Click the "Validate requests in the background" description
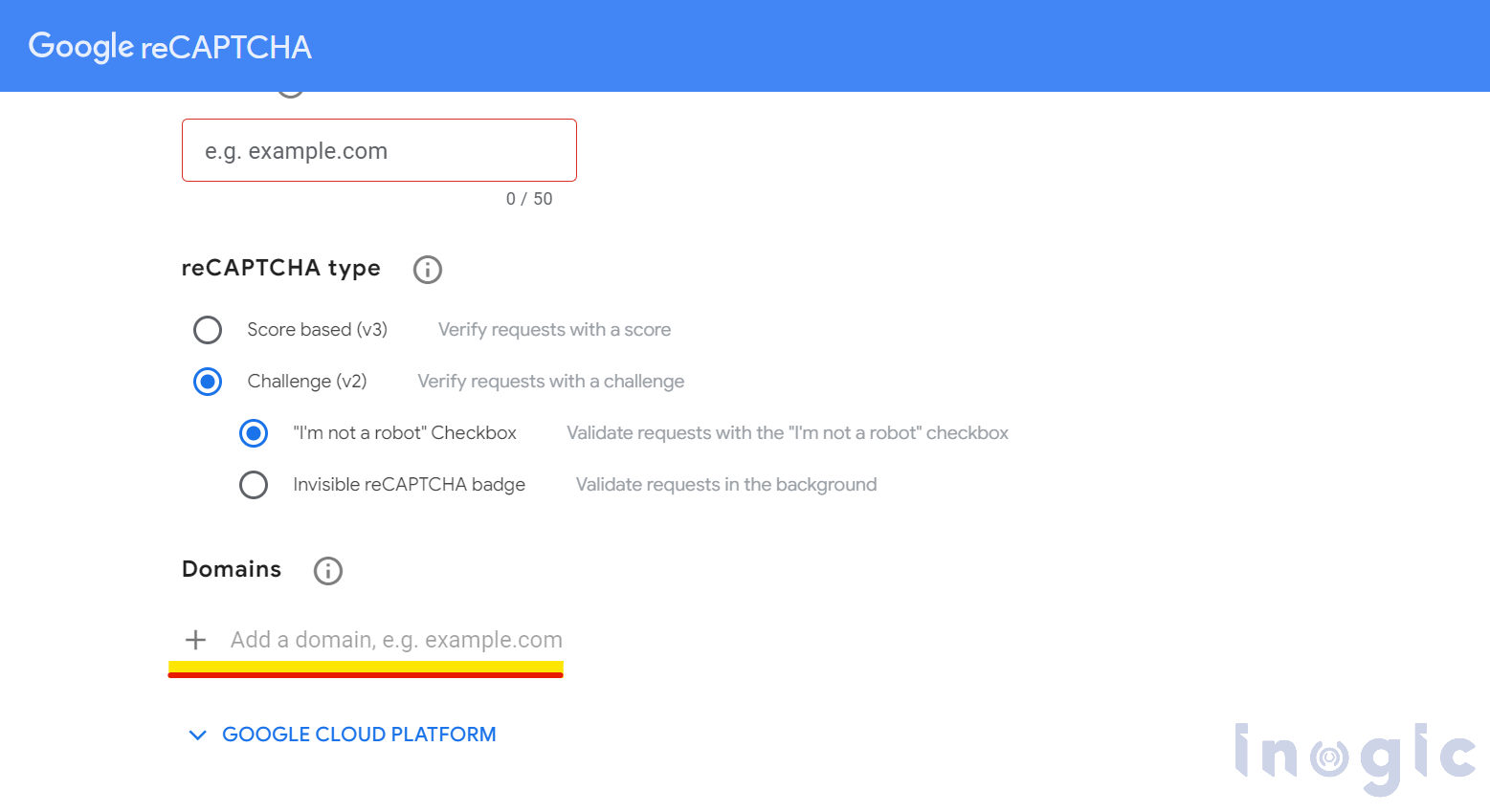1490x812 pixels. click(x=725, y=485)
